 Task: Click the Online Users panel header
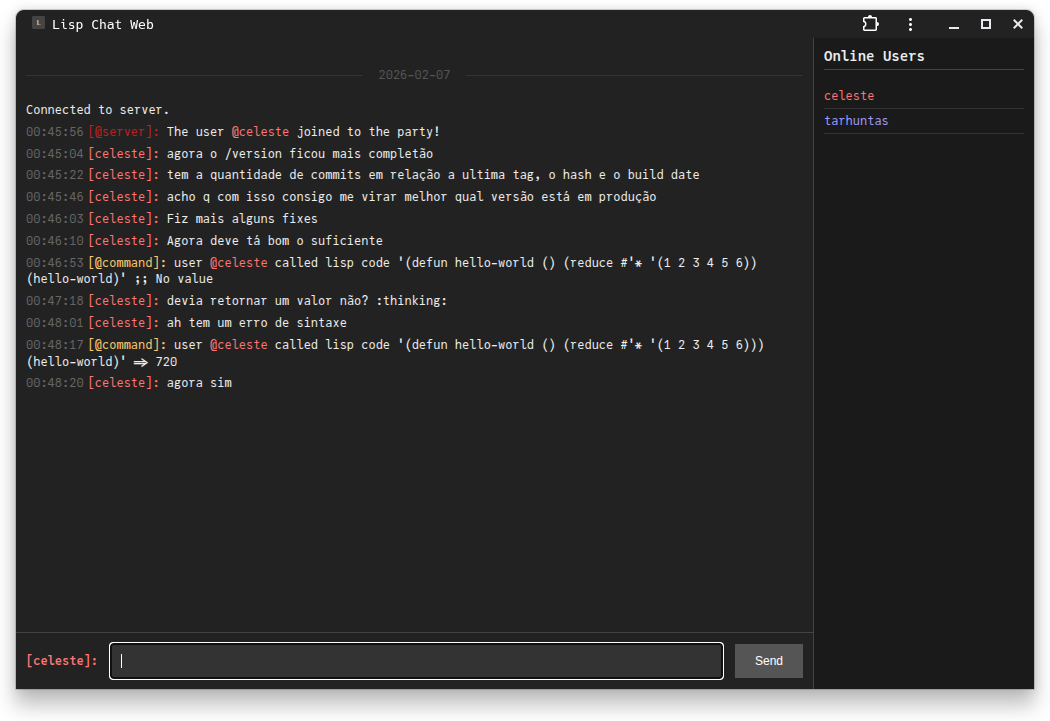click(x=874, y=56)
